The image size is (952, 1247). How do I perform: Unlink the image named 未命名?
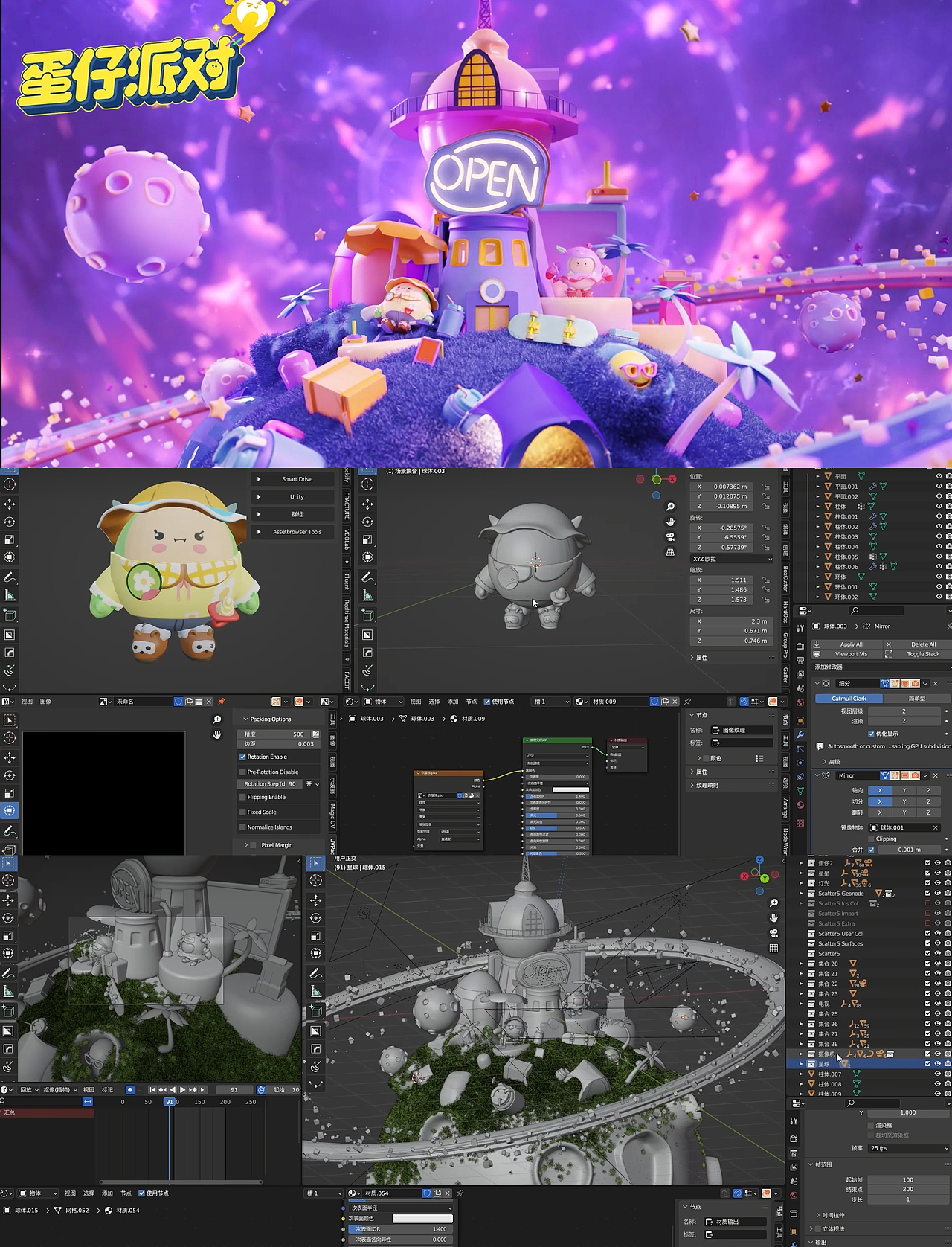(x=209, y=702)
